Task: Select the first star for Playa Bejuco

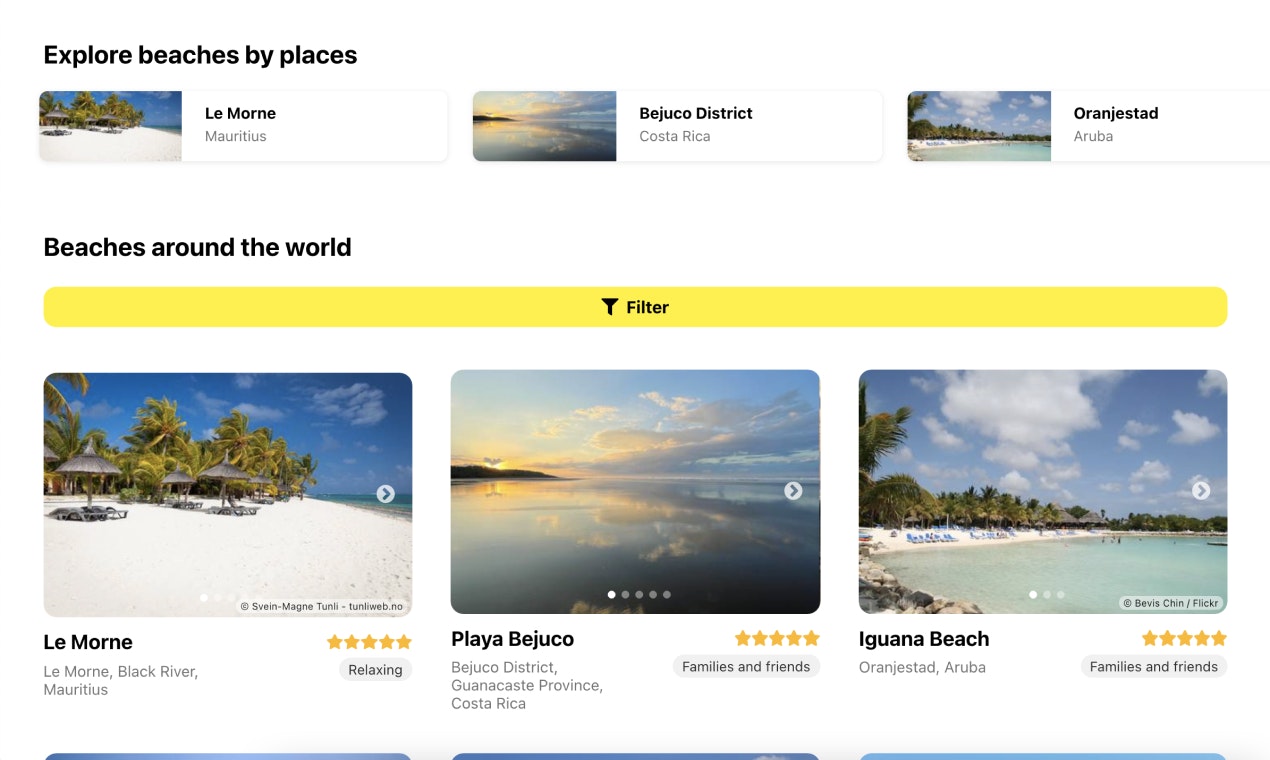Action: (x=741, y=637)
